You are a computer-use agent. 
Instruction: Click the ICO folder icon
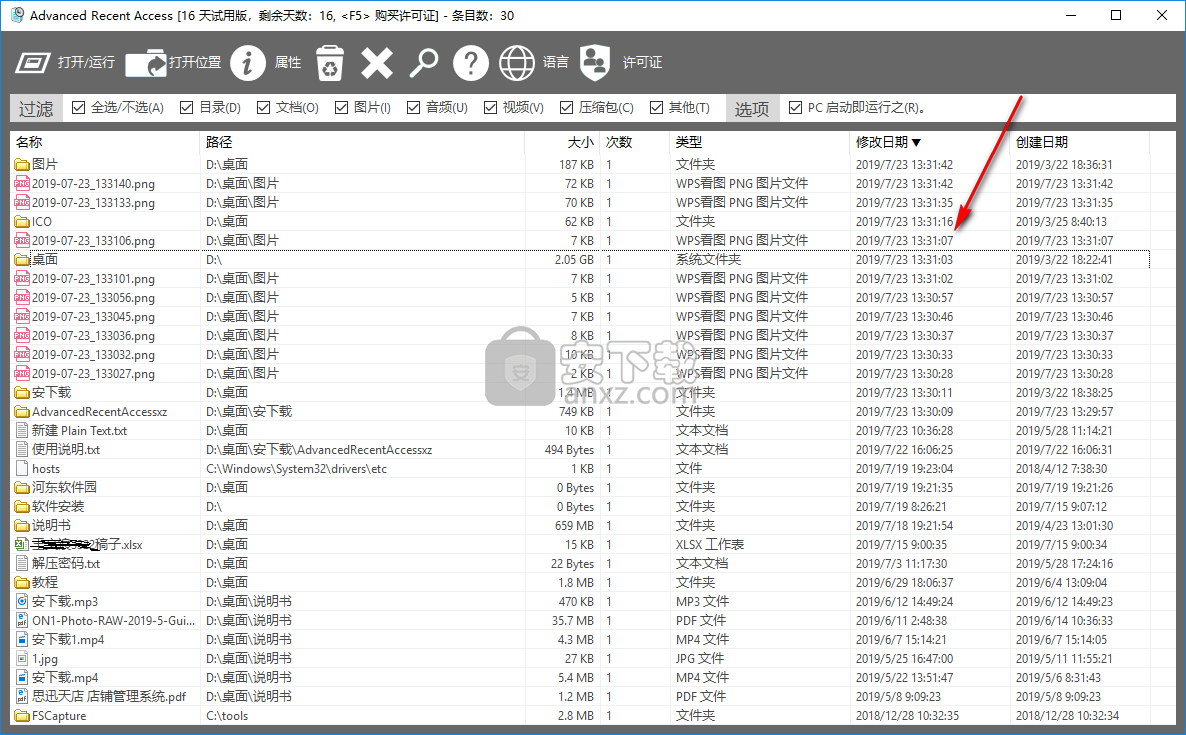(22, 222)
